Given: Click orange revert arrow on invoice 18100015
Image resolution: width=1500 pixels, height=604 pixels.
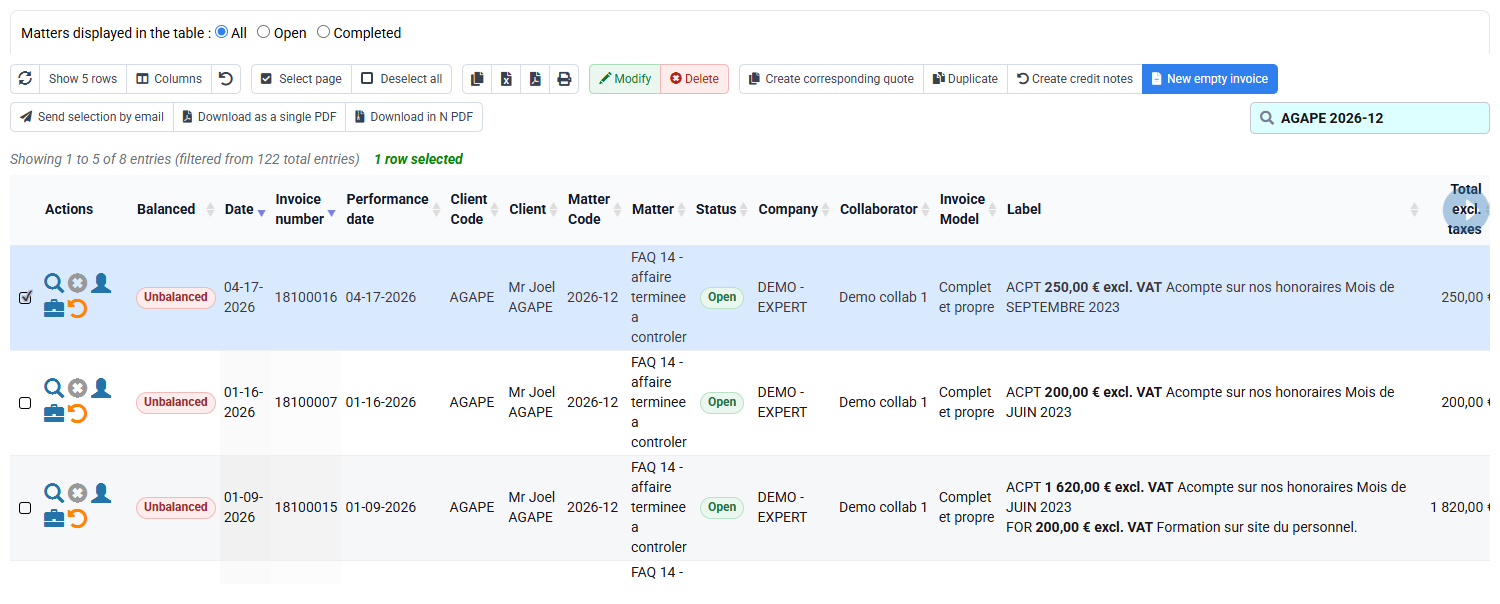Looking at the screenshot, I should click(x=77, y=518).
